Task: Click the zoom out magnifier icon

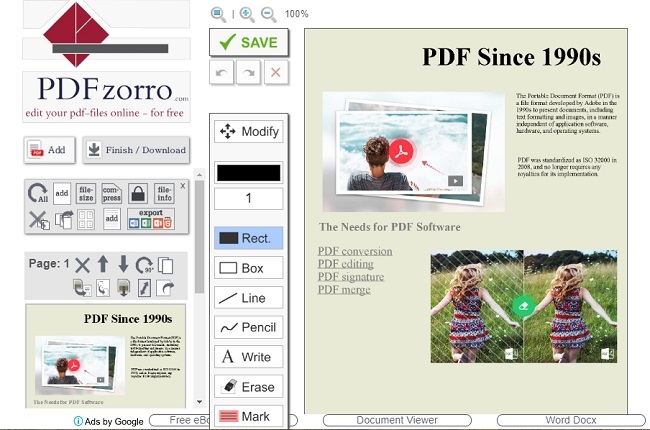Action: pyautogui.click(x=268, y=14)
